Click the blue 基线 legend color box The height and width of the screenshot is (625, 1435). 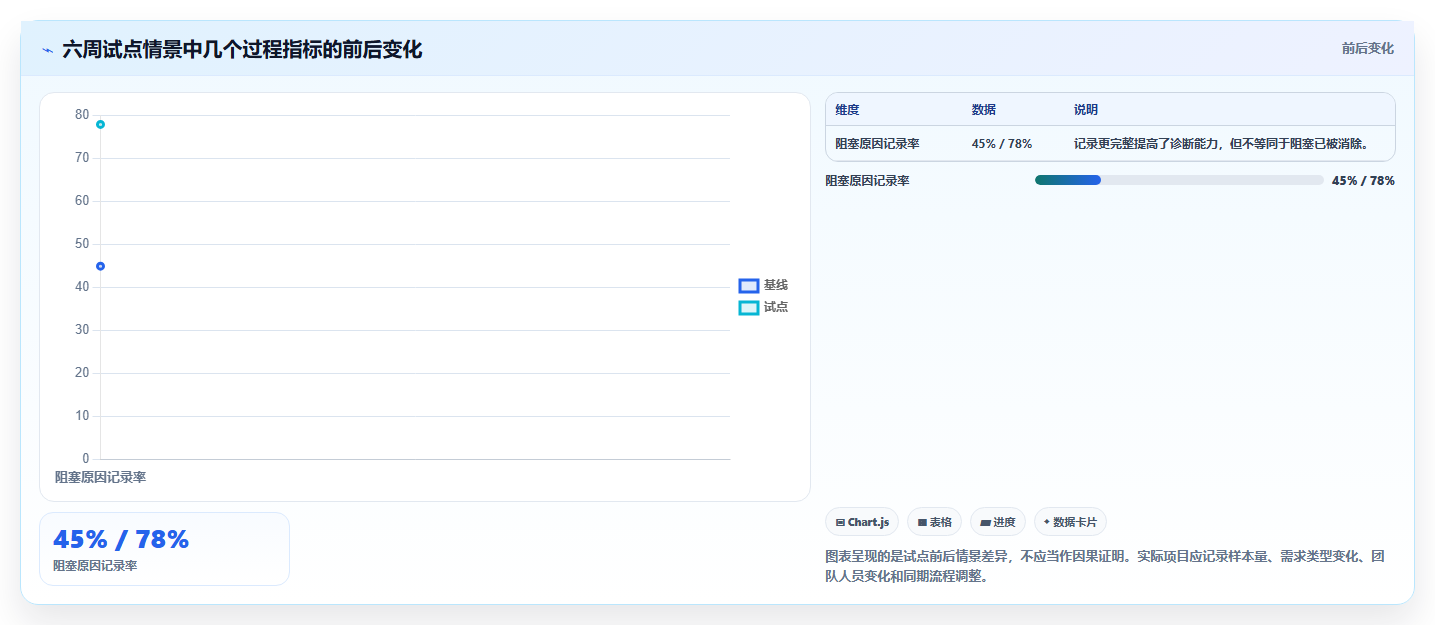(749, 286)
